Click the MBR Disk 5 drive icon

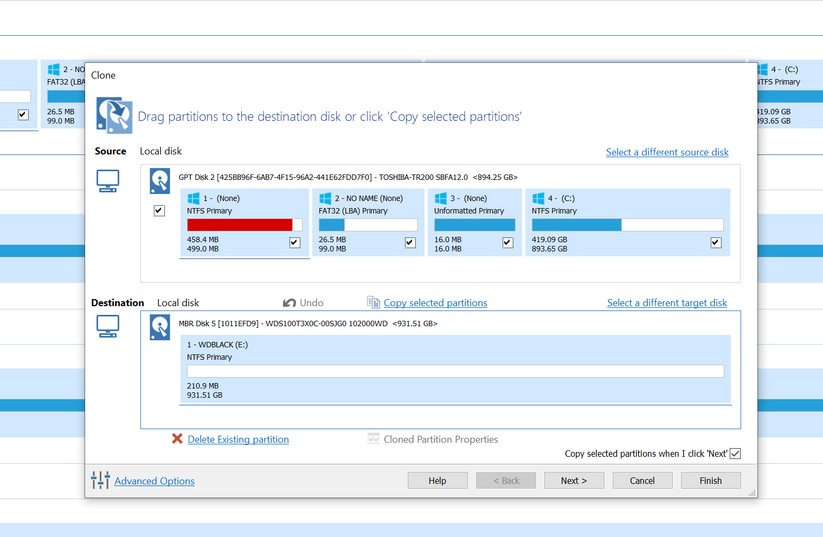(x=160, y=326)
